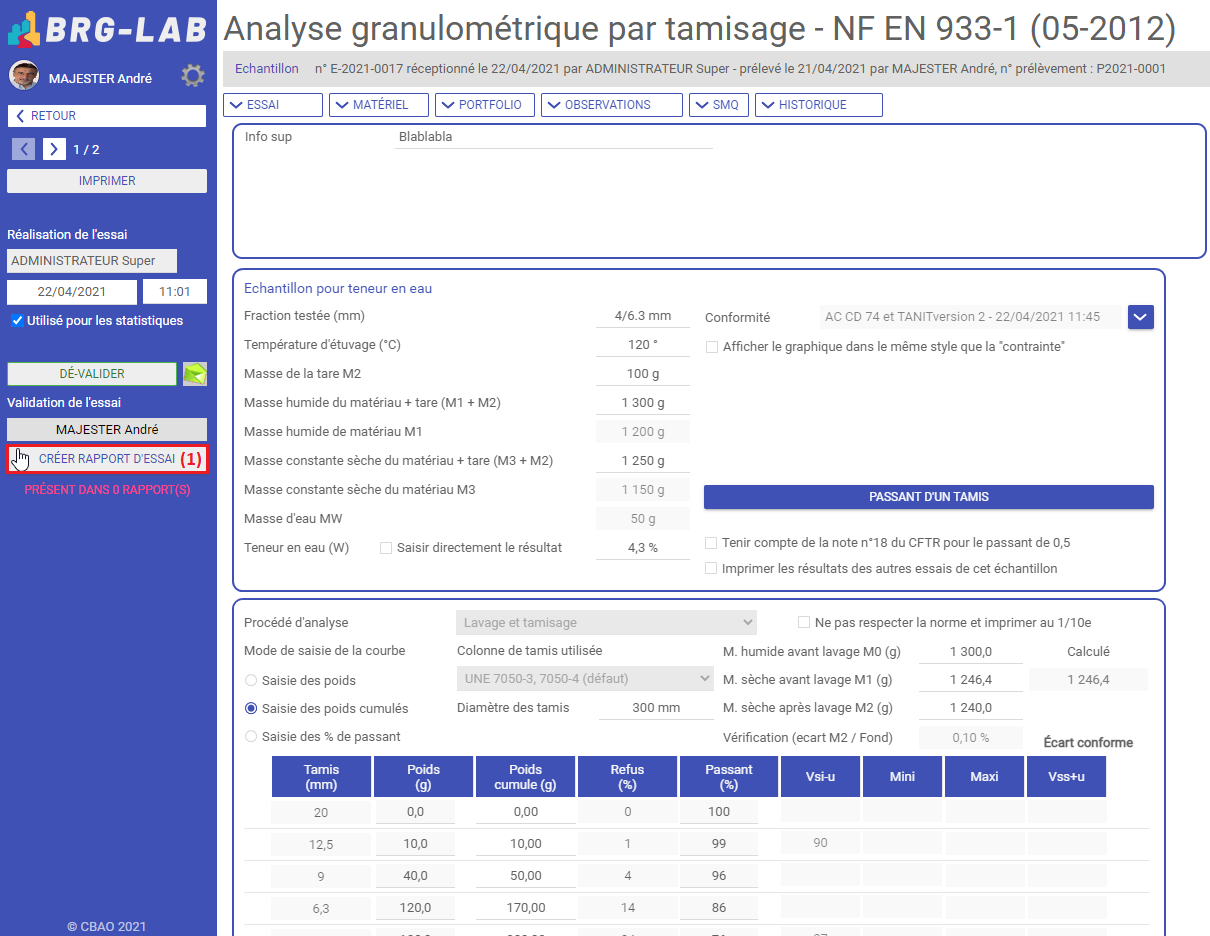
Task: Select Saisie des poids cumulés radio
Action: point(252,708)
